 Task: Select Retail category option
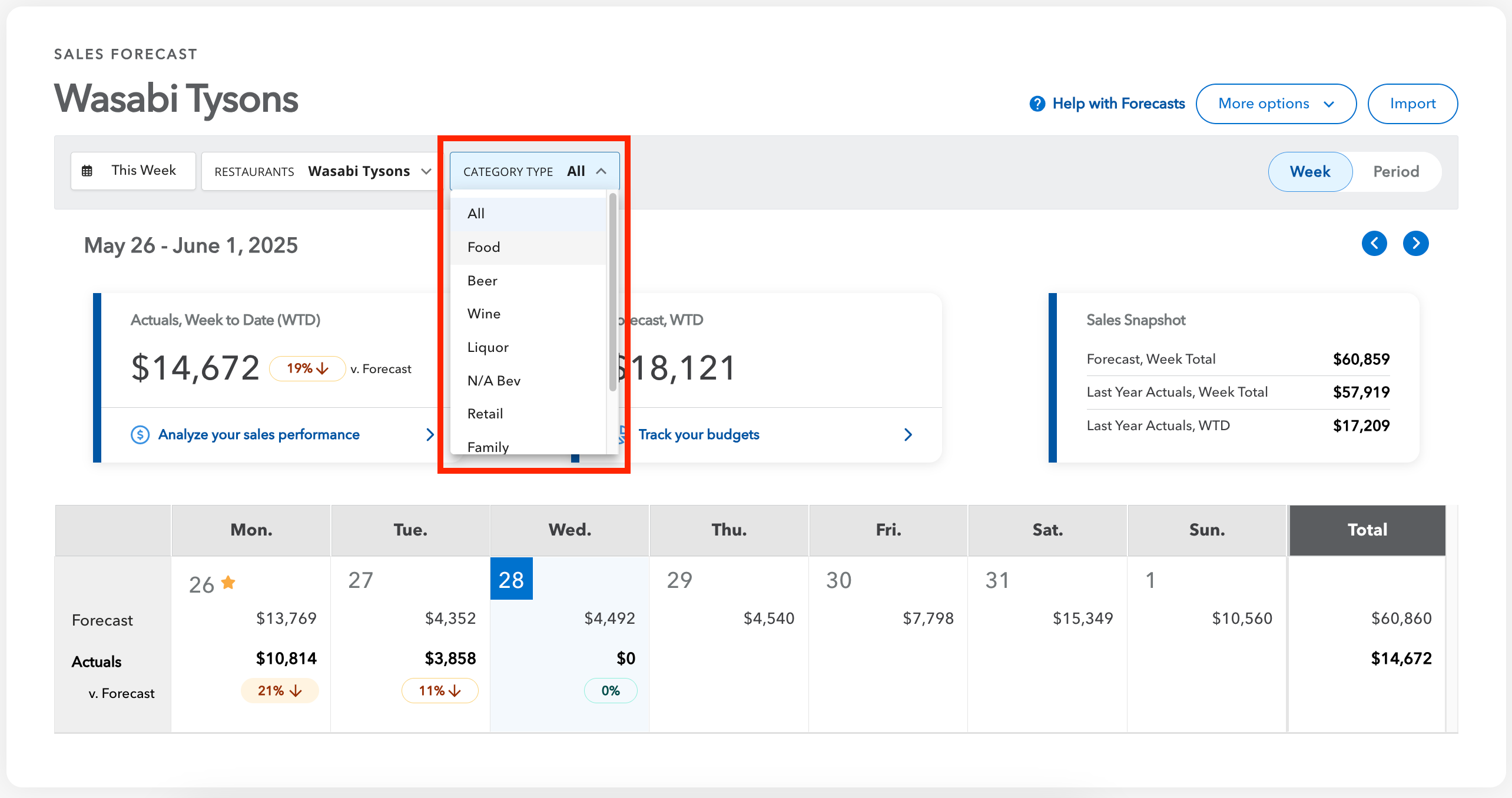[528, 414]
